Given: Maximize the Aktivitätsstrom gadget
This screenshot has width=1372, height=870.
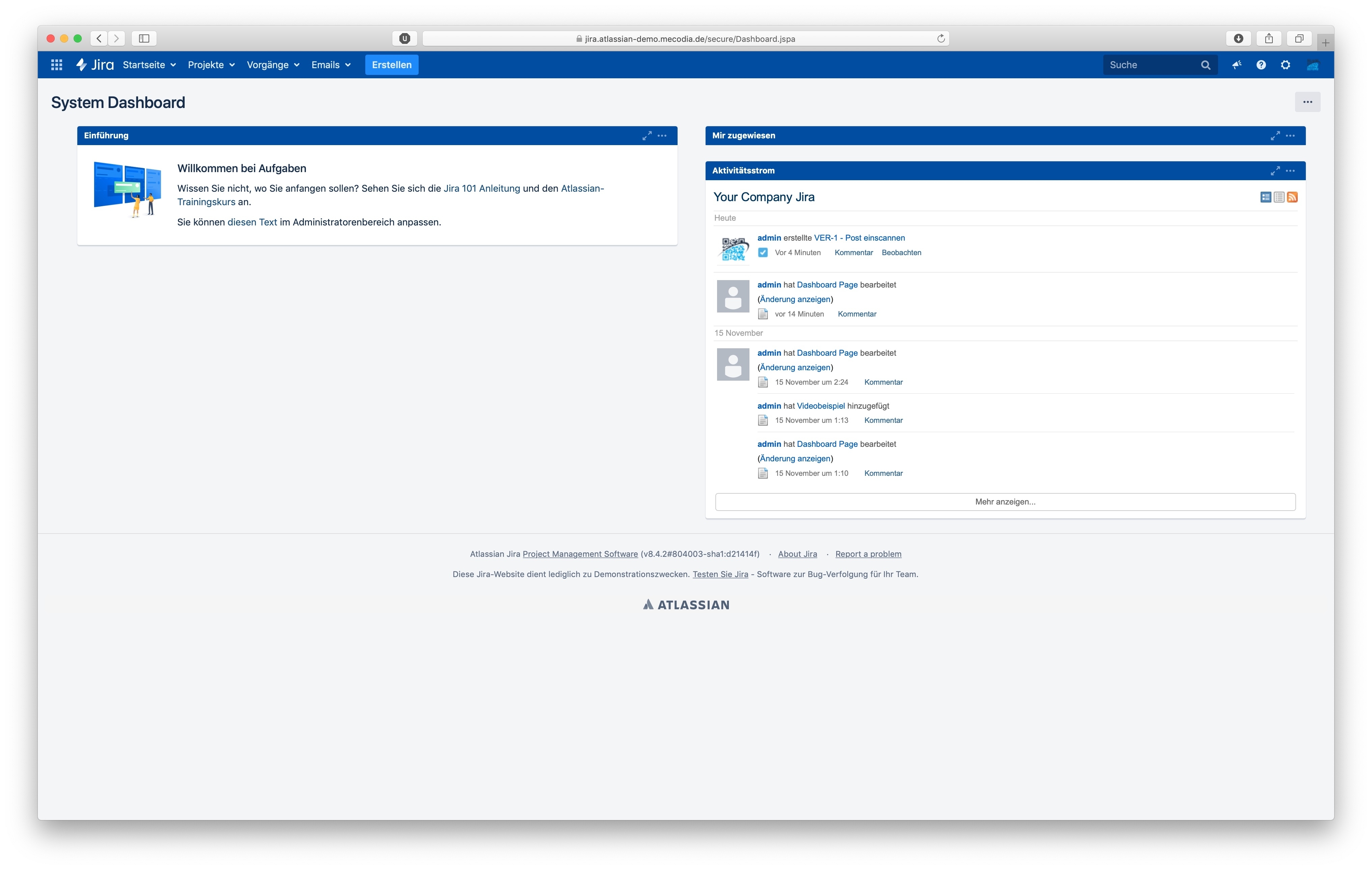Looking at the screenshot, I should (x=1274, y=171).
